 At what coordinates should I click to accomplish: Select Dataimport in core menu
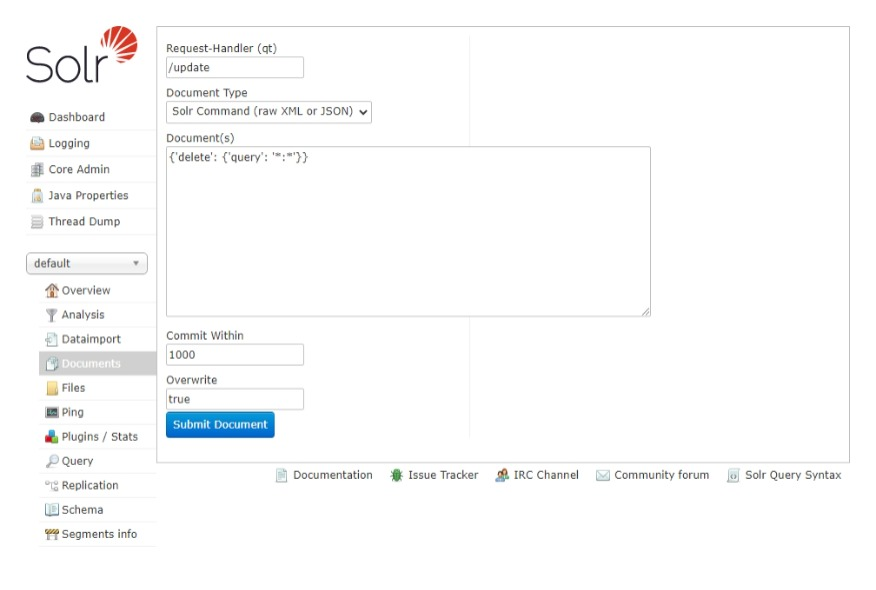point(91,339)
